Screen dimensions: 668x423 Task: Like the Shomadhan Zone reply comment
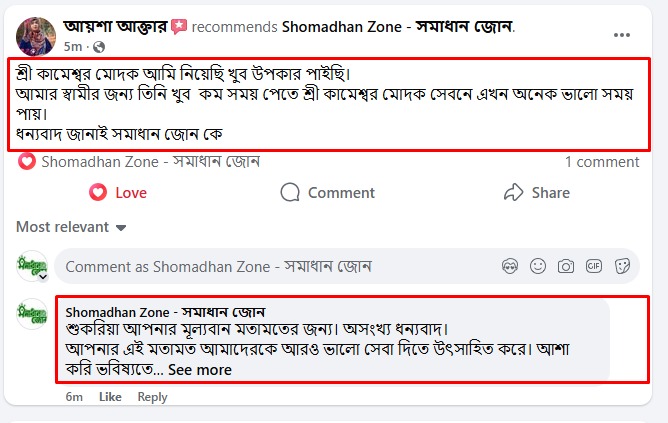coord(110,397)
